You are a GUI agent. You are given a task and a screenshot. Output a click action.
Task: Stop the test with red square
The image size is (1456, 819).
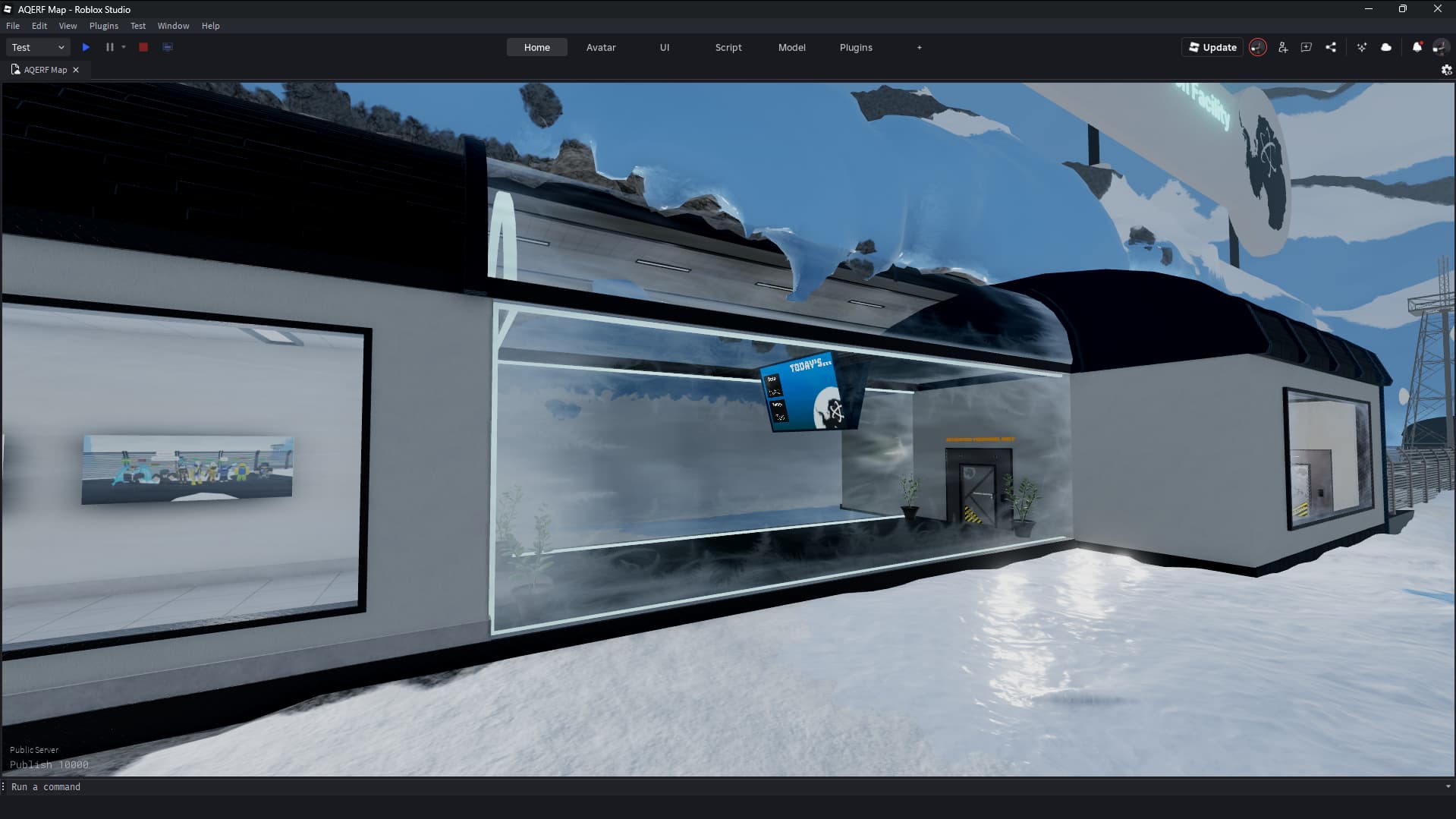[143, 47]
